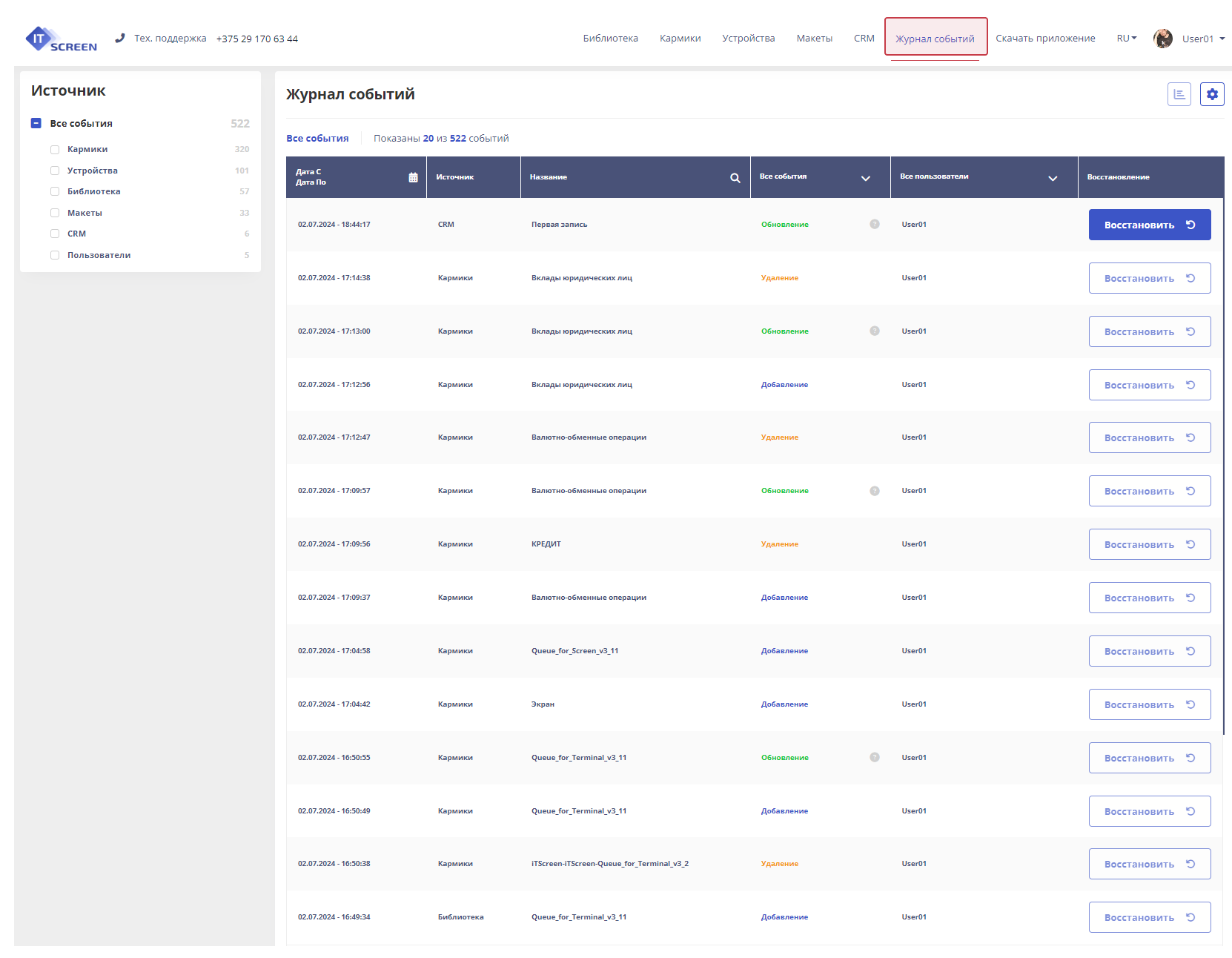Image resolution: width=1232 pixels, height=958 pixels.
Task: Click the search icon in Название column
Action: coord(735,178)
